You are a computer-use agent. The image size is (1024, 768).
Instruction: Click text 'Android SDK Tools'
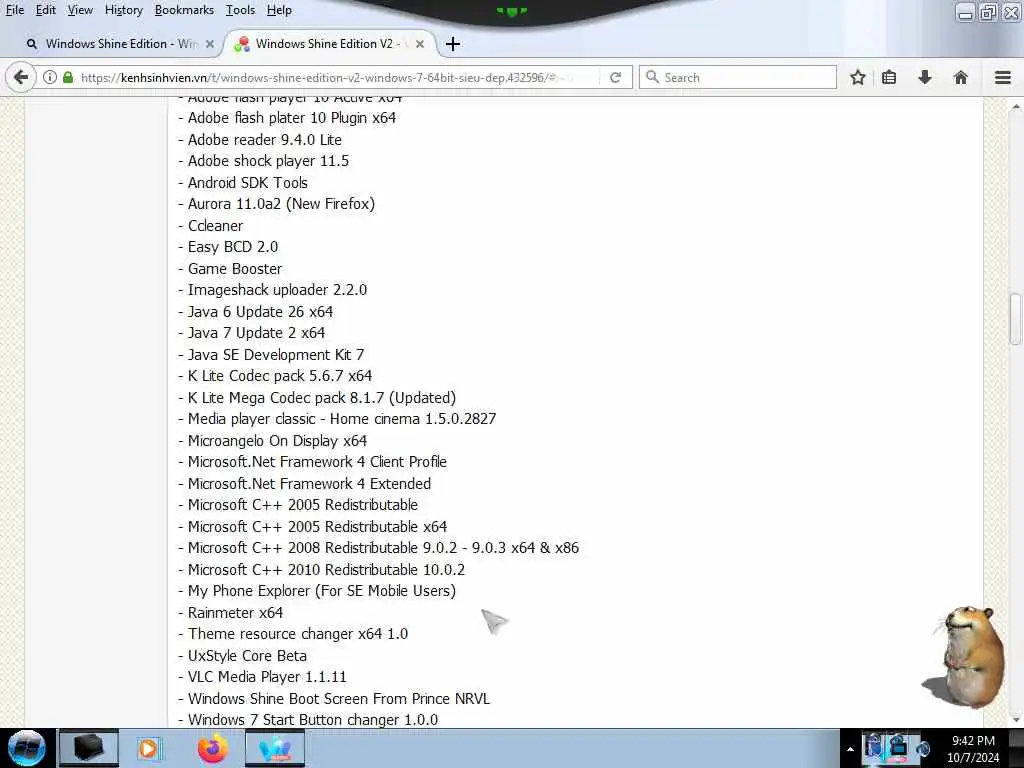coord(248,183)
